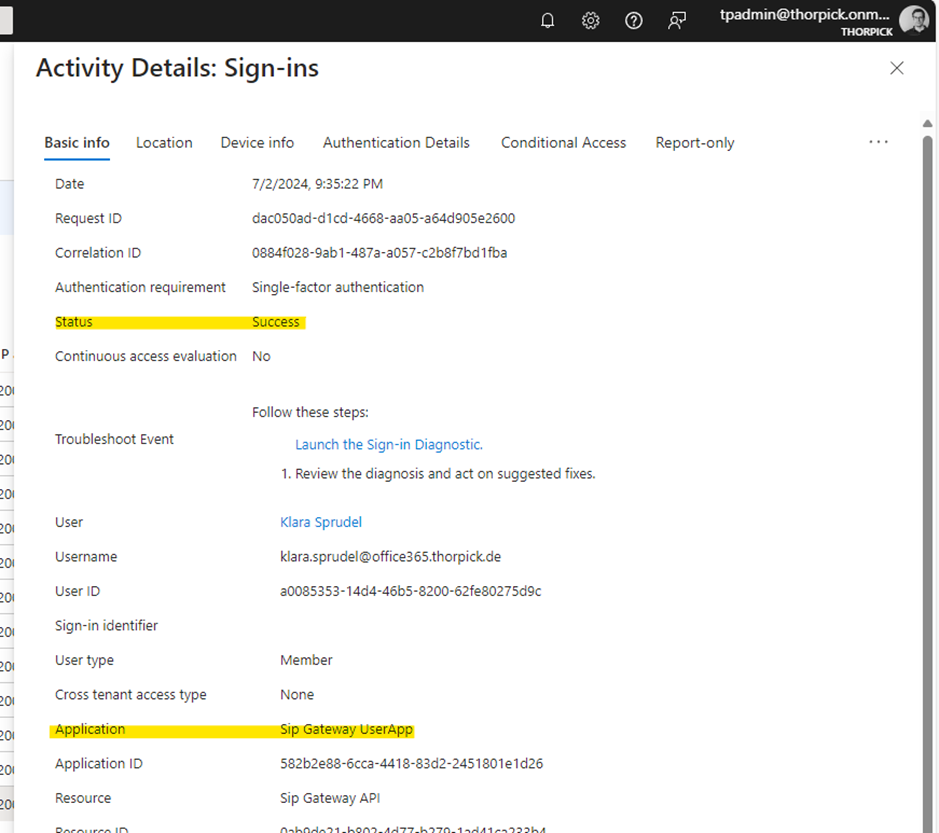Open the Authentication Details tab
This screenshot has height=833, width=939.
pyautogui.click(x=396, y=143)
